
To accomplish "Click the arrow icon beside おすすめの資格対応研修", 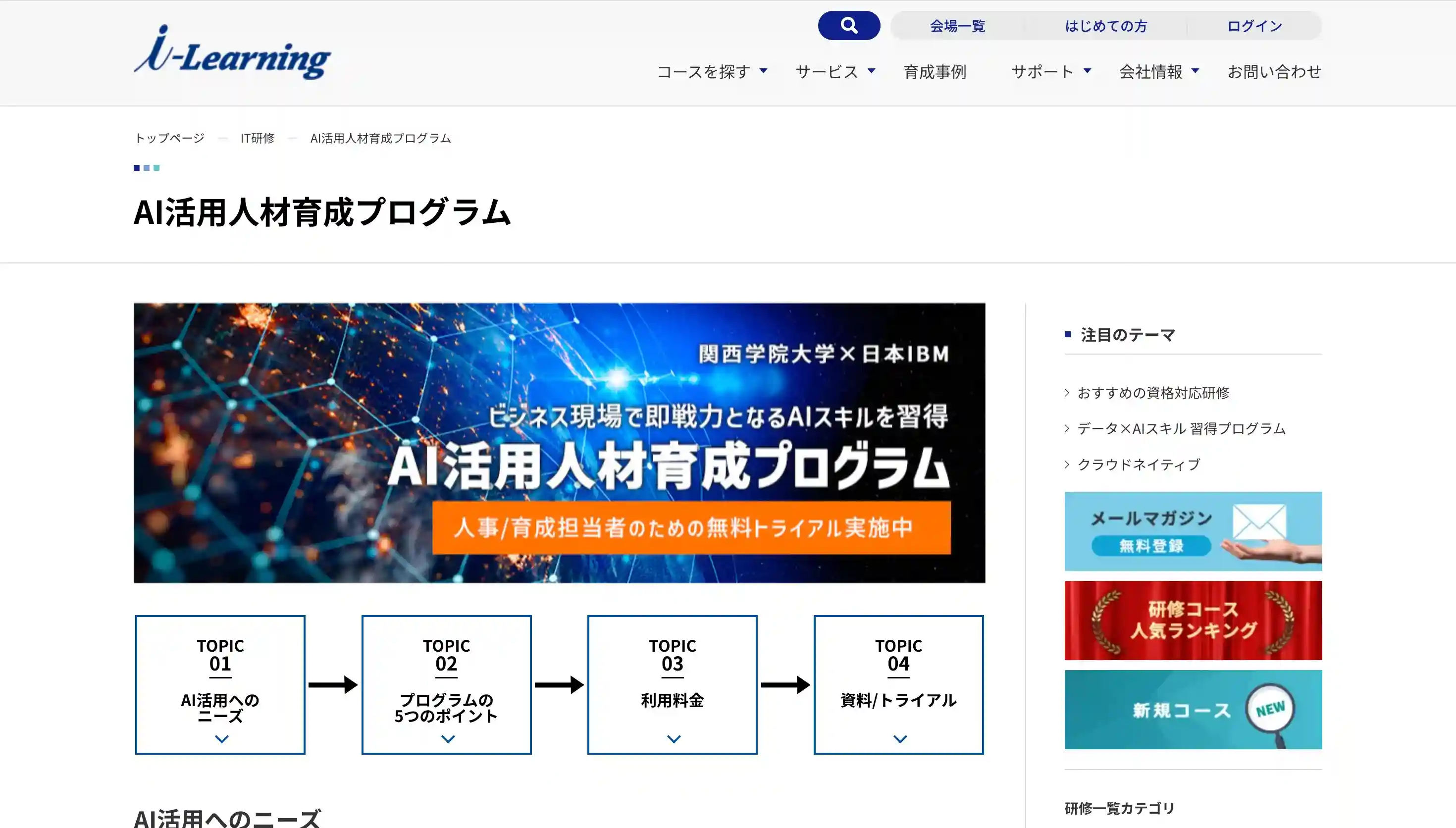I will (1067, 393).
